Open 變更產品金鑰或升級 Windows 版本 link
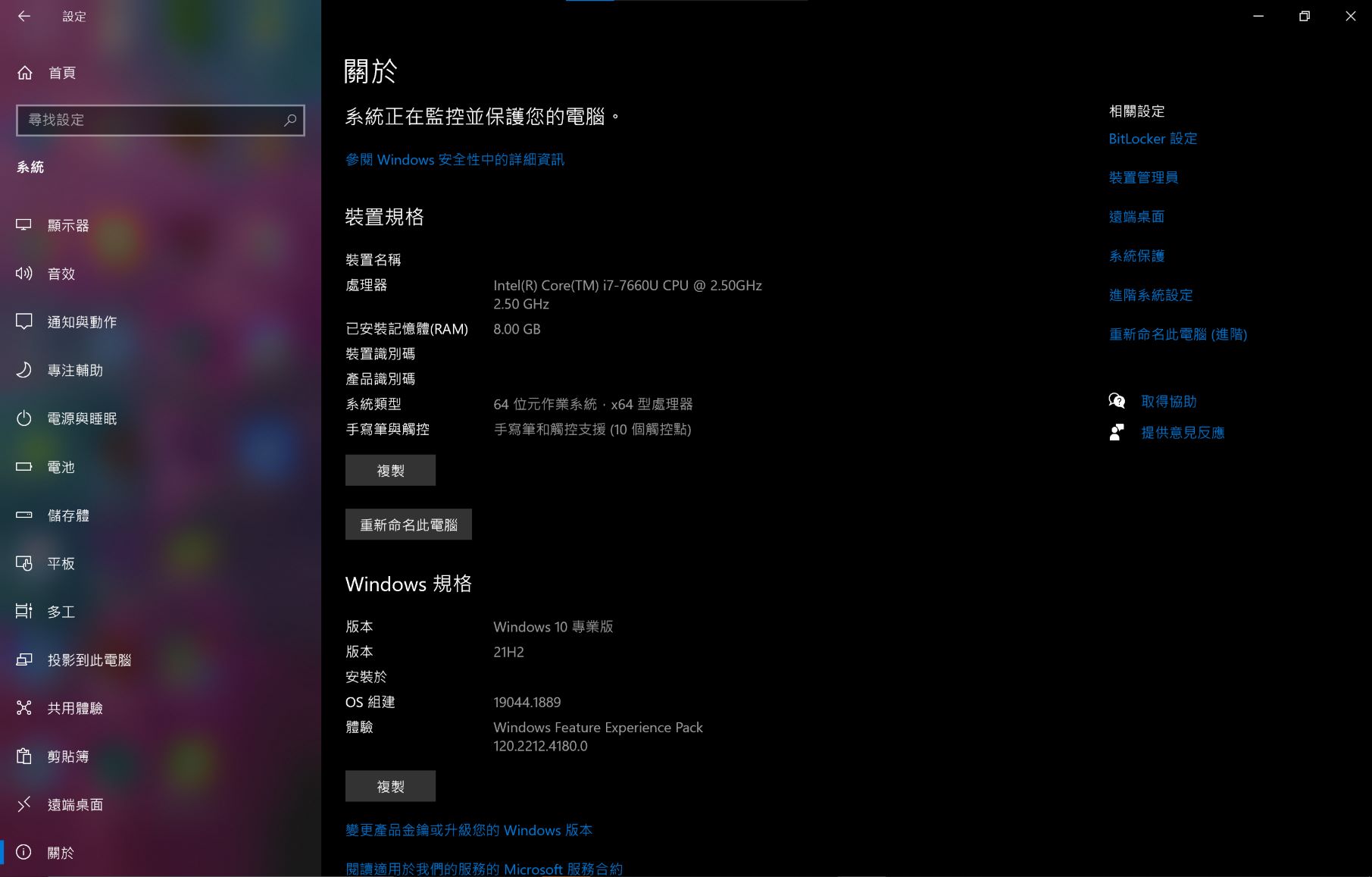This screenshot has width=1372, height=877. [x=469, y=830]
